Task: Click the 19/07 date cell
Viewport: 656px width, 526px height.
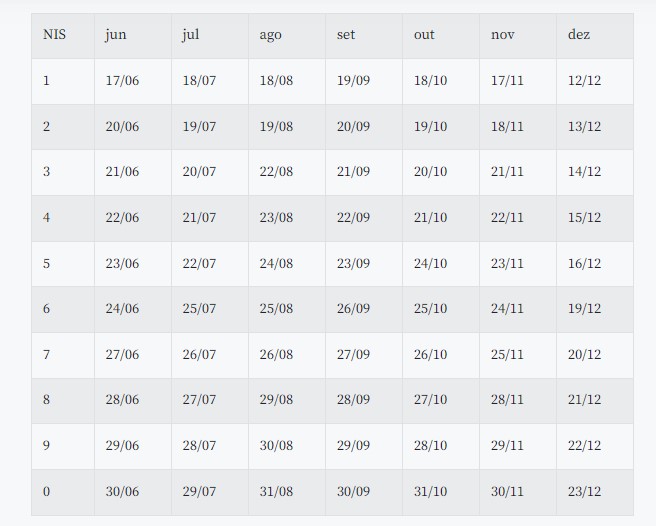Action: click(199, 127)
